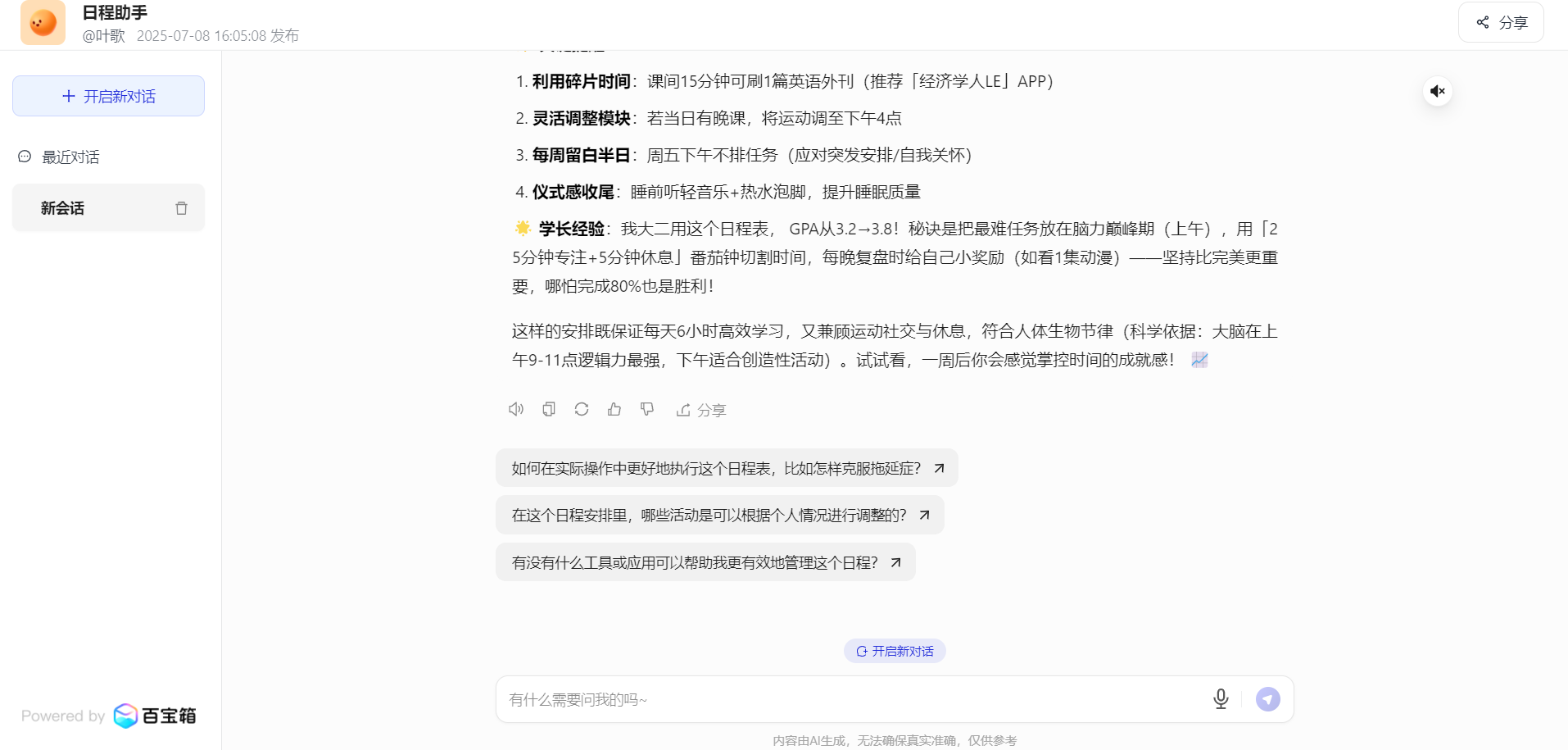
Task: Dislike the reply with thumbs-down icon
Action: 647,409
